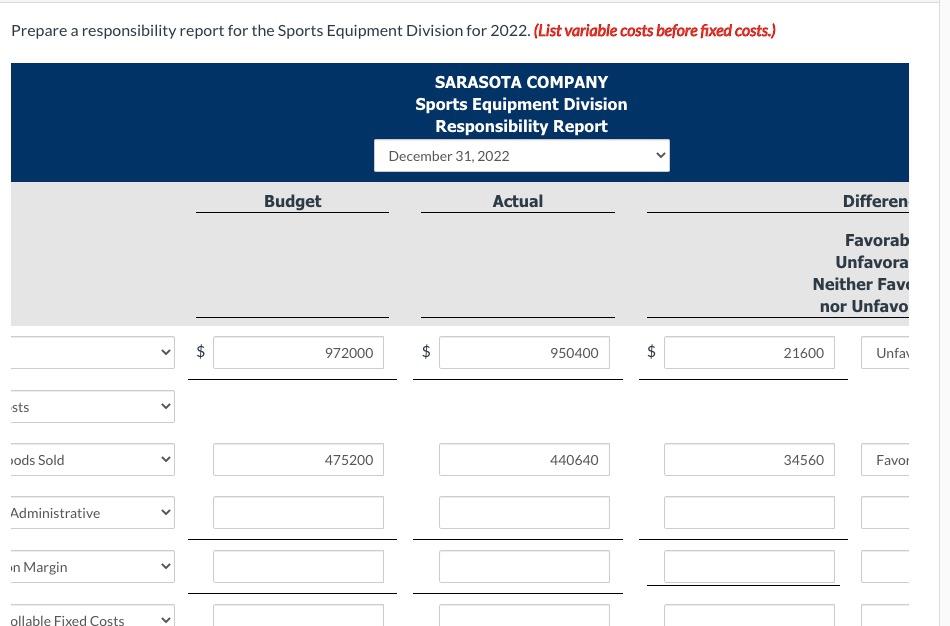The image size is (950, 626).
Task: Open the 'Favor' variance type dropdown
Action: (885, 460)
